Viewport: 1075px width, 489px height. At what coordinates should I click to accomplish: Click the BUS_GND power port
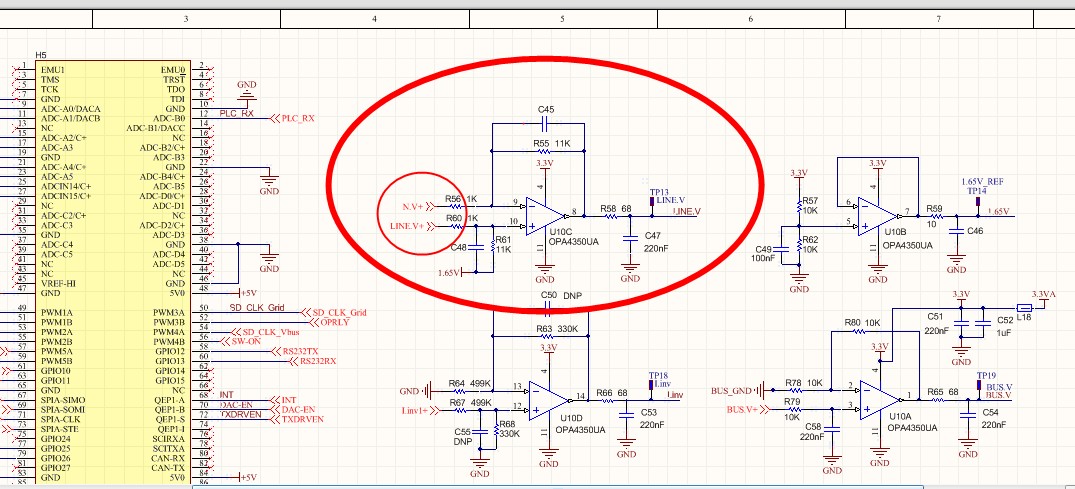pyautogui.click(x=737, y=391)
